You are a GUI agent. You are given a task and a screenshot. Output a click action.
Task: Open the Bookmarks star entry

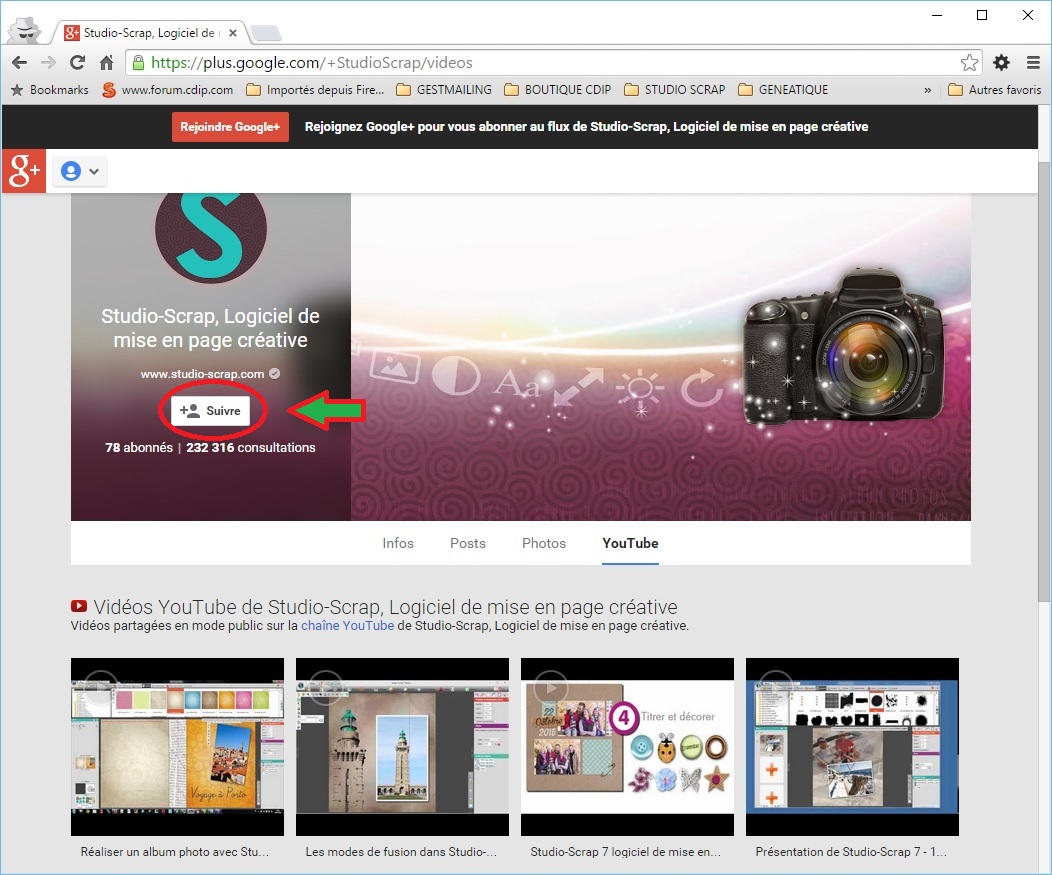tap(50, 90)
